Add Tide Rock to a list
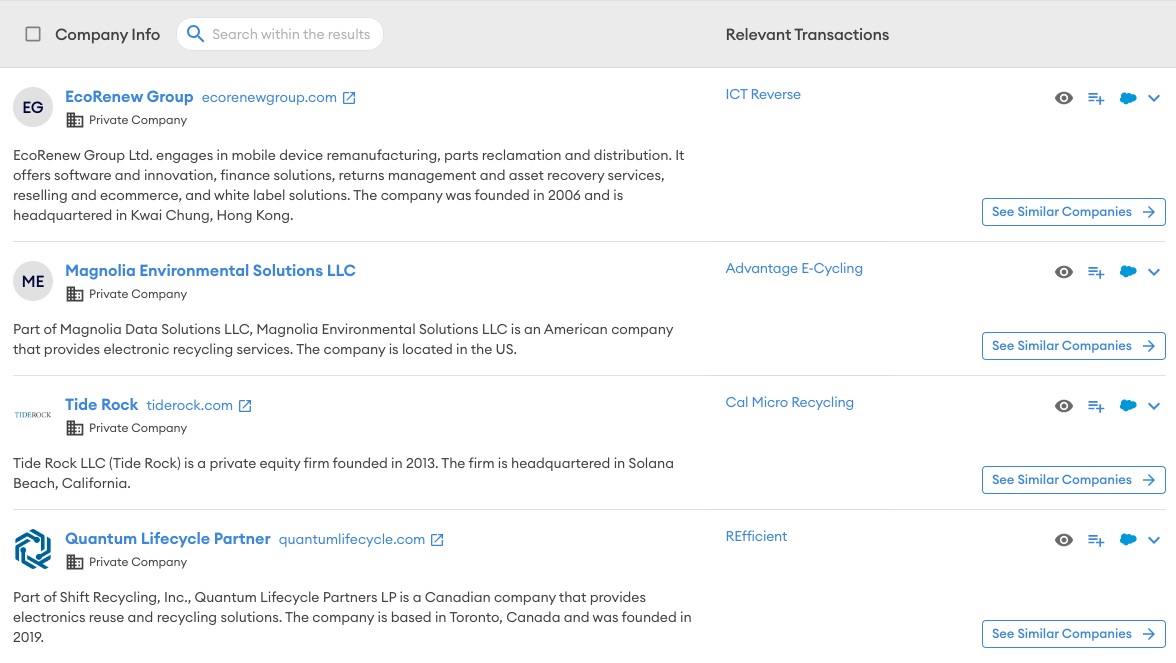This screenshot has width=1176, height=663. [x=1096, y=406]
